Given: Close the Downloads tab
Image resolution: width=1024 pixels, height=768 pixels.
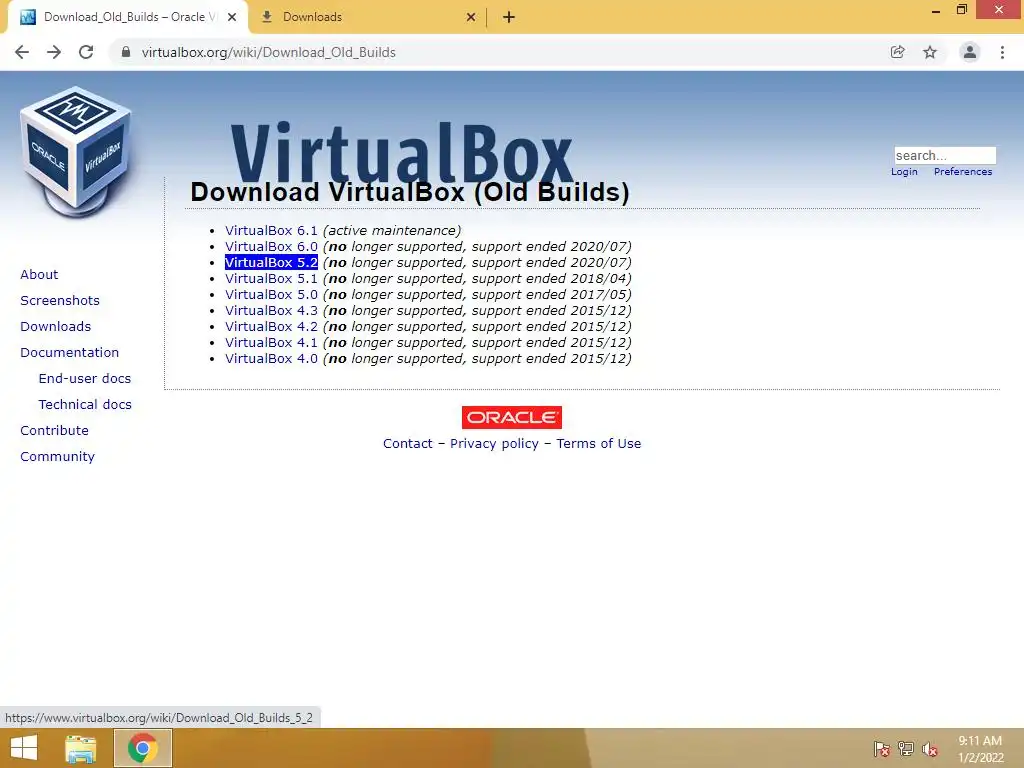Looking at the screenshot, I should 471,17.
